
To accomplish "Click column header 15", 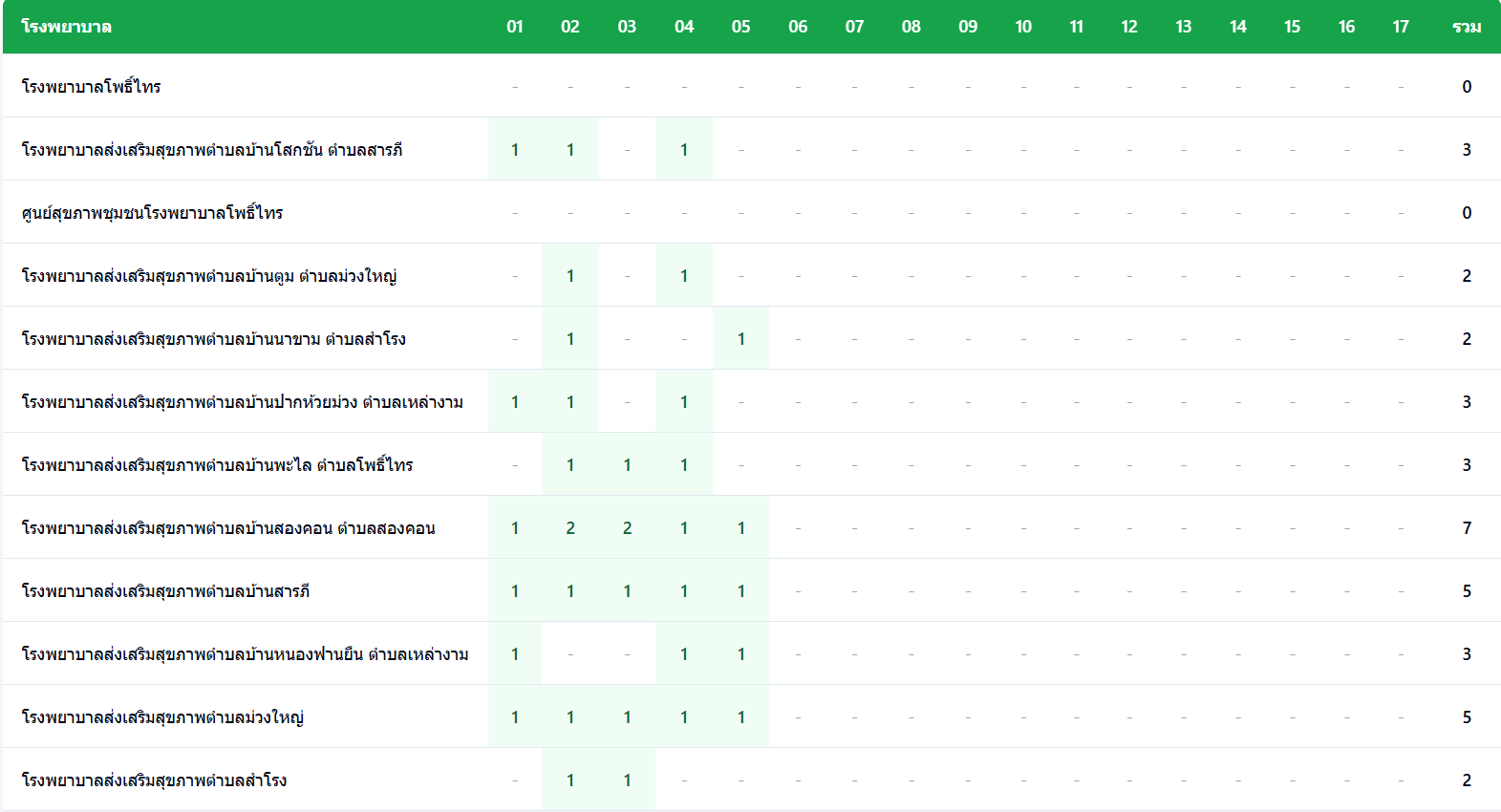I will 1293,27.
